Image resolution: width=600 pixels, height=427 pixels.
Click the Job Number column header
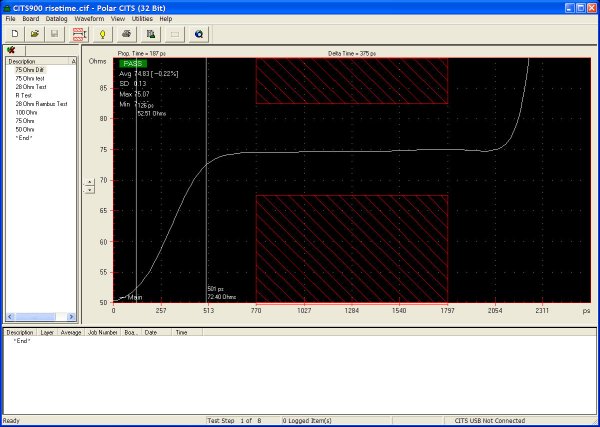pos(103,332)
